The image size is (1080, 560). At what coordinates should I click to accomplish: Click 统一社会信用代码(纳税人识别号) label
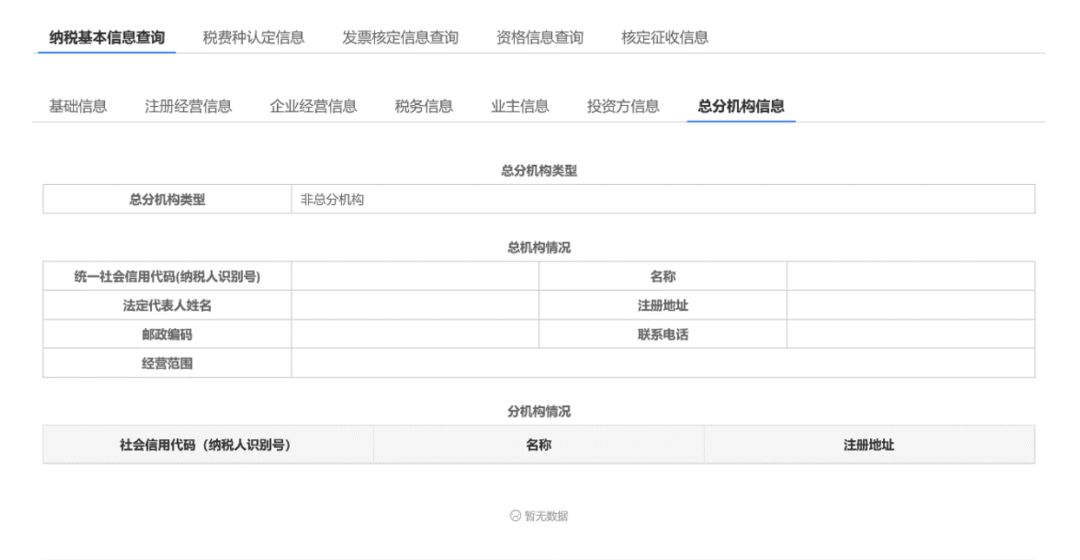(x=167, y=276)
